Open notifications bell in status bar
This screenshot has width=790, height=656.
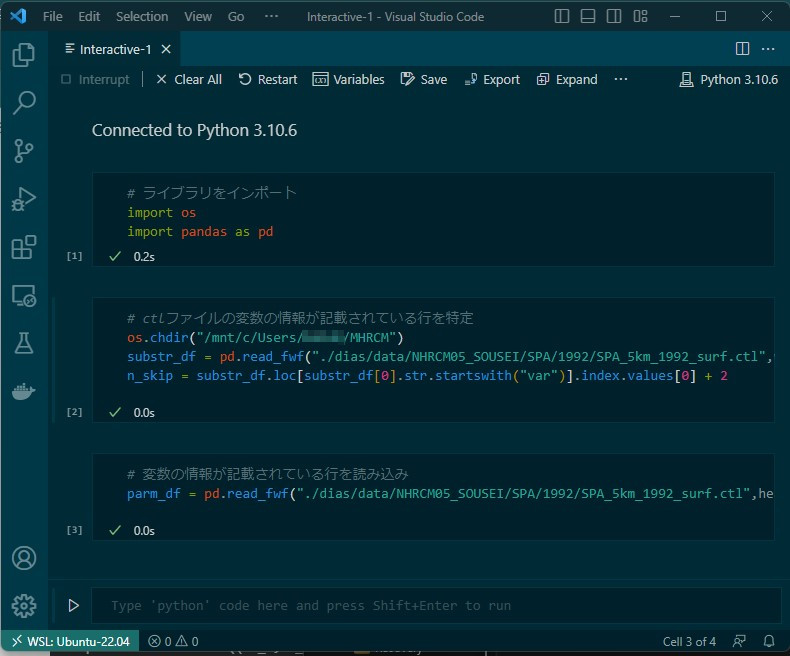(769, 641)
